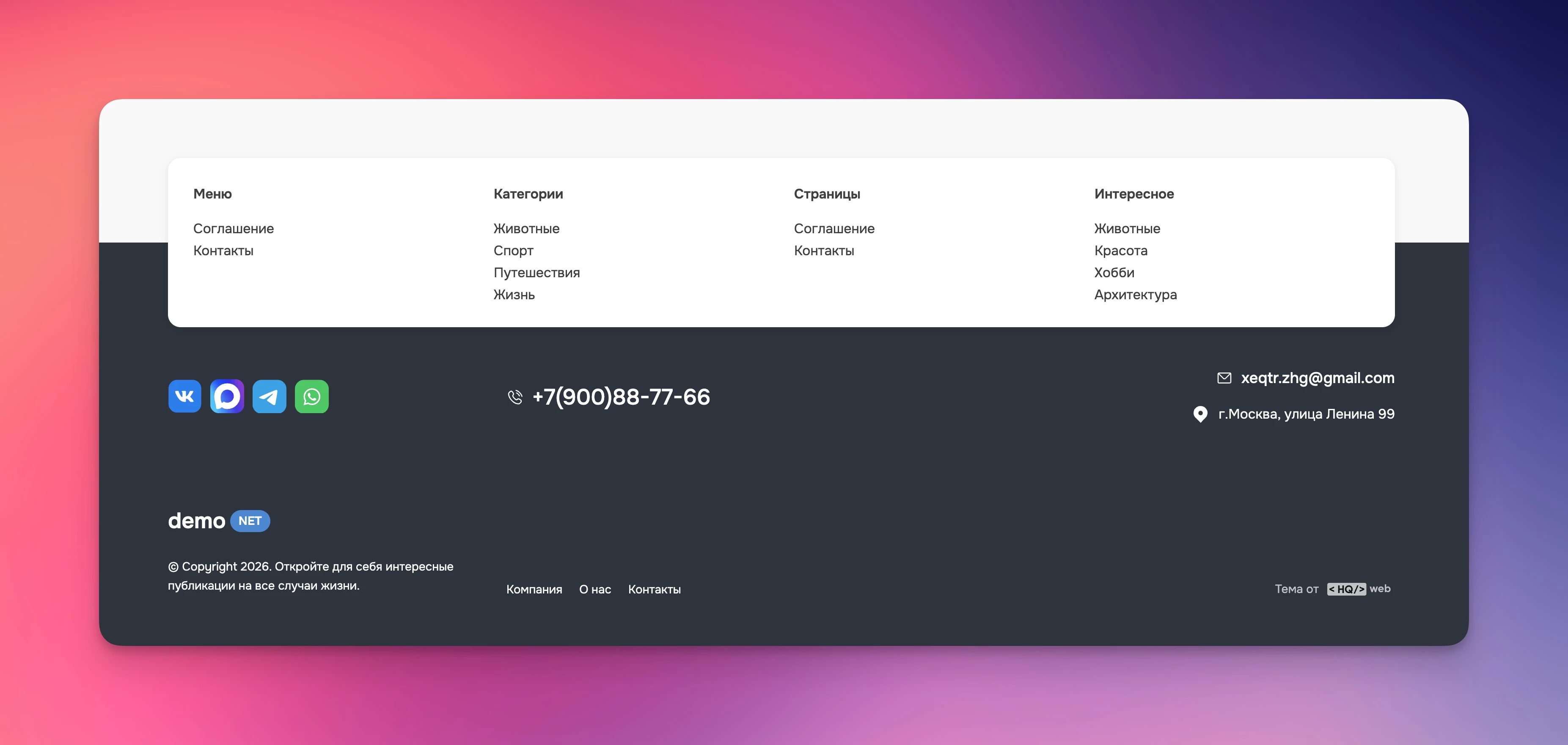The height and width of the screenshot is (745, 1568).
Task: Open the Архитектура link under Интересное
Action: (x=1136, y=294)
